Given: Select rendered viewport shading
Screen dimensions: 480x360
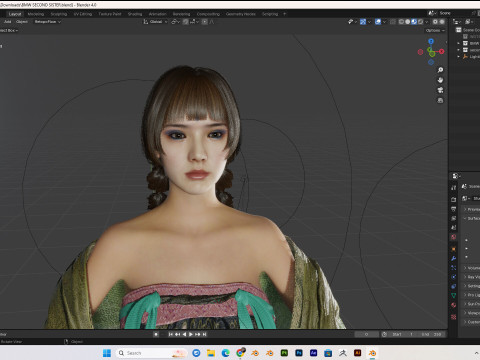Looking at the screenshot, I should pyautogui.click(x=420, y=22).
